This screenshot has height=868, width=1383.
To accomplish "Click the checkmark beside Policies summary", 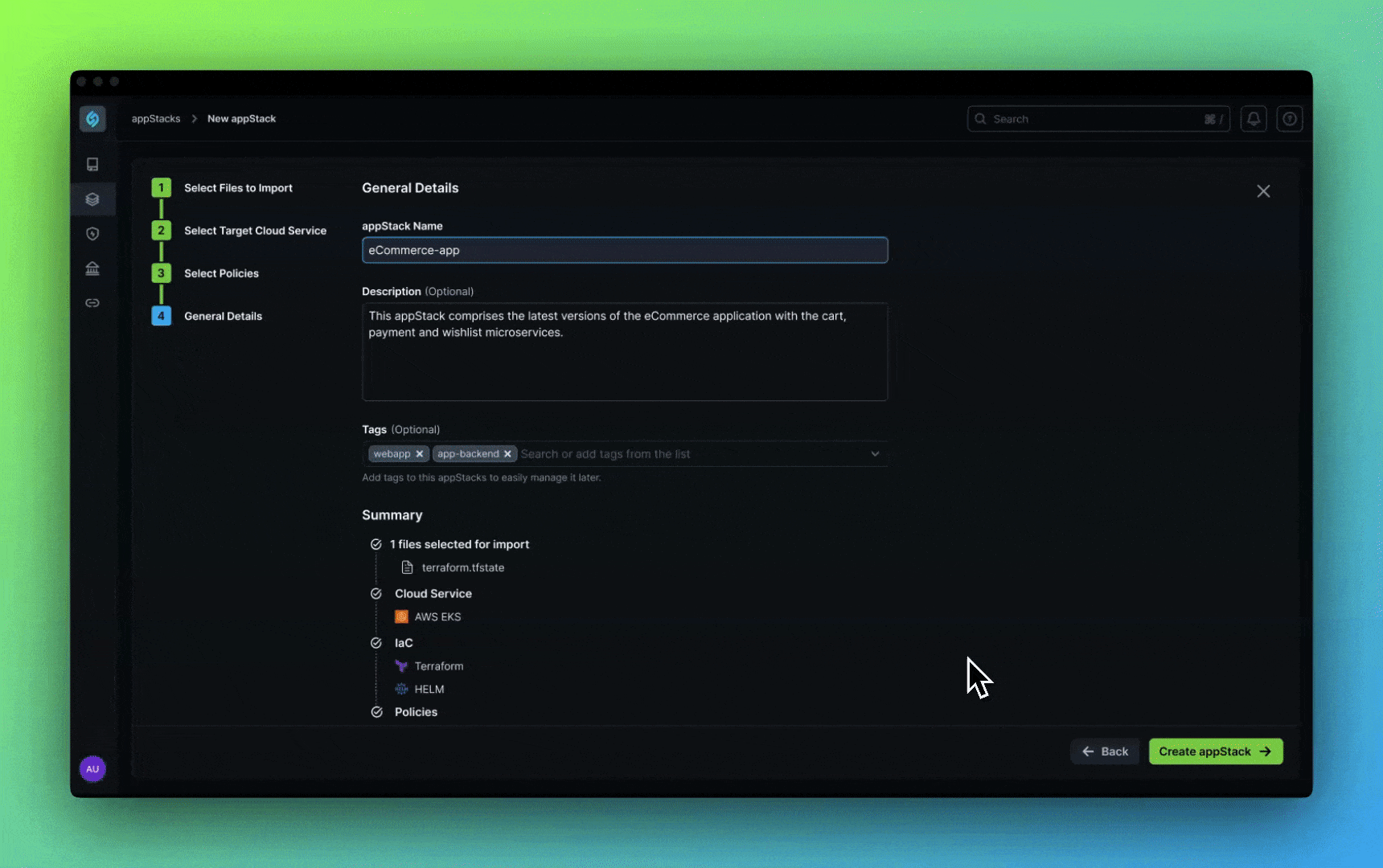I will (x=376, y=711).
